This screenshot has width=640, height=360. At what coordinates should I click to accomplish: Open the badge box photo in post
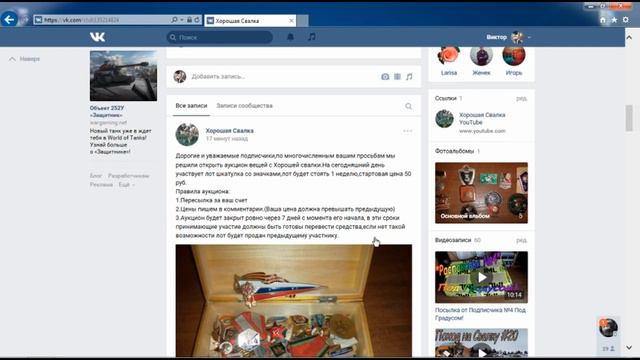(x=293, y=301)
